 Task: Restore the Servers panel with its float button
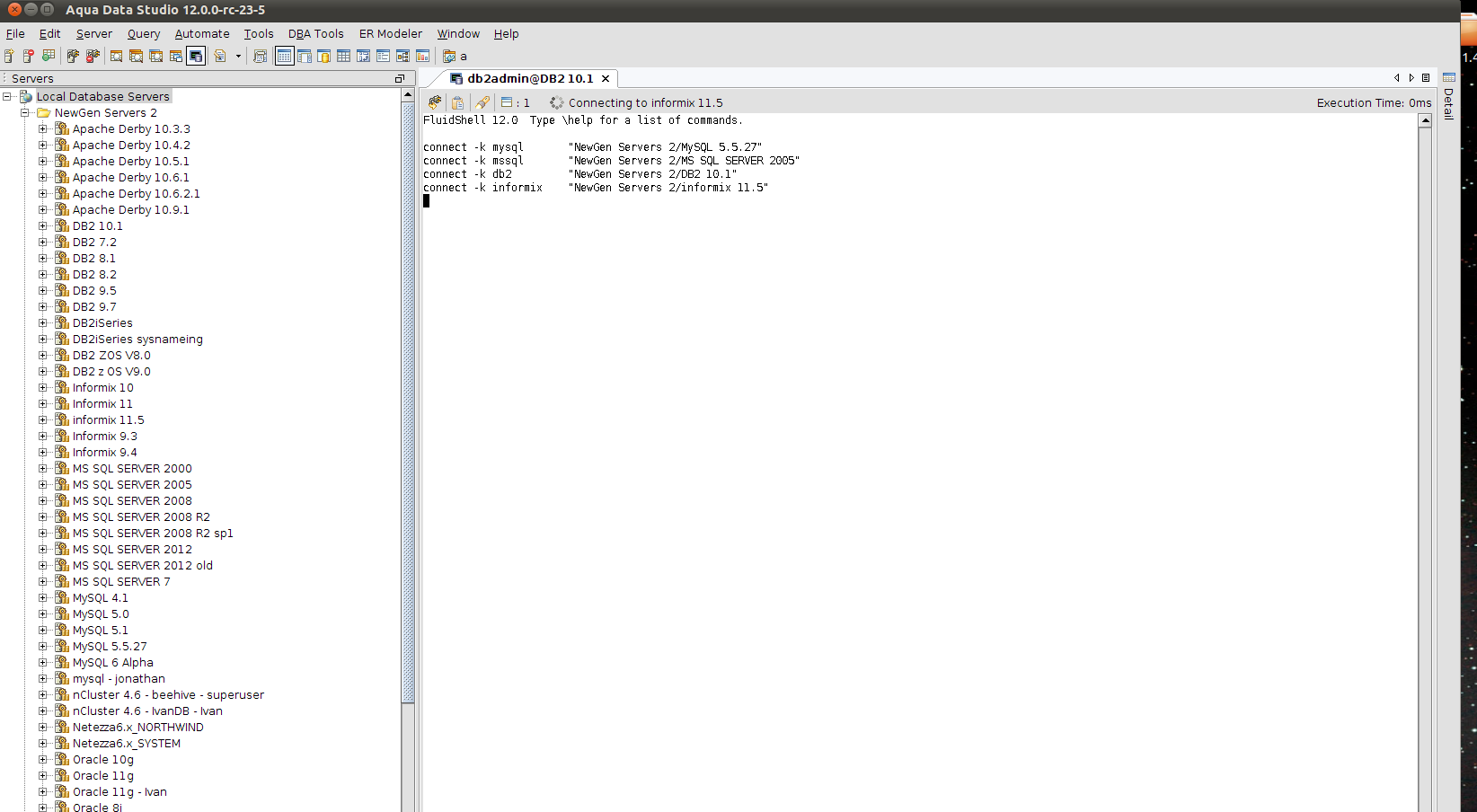tap(400, 79)
